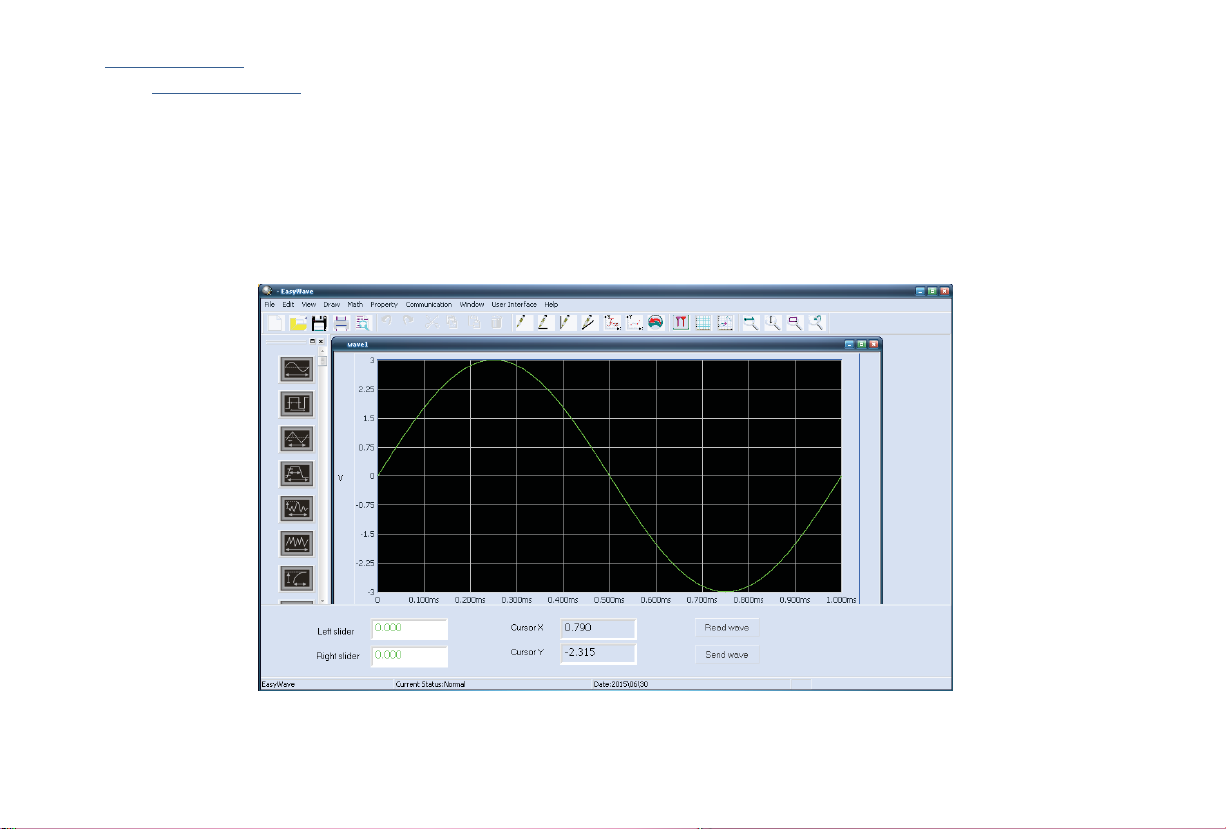Choose the exponential rise waveform icon

298,578
